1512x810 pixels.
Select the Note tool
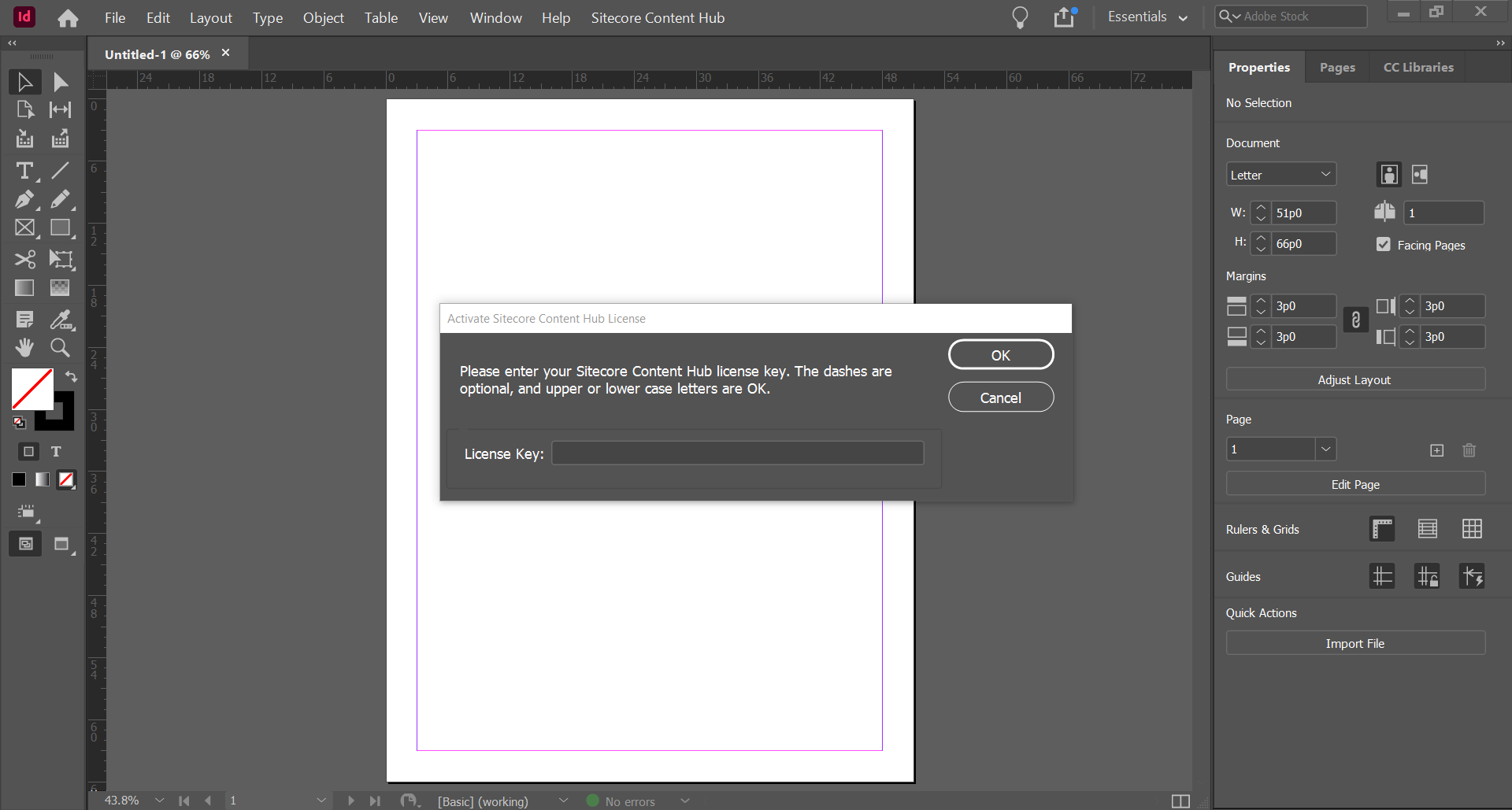coord(24,319)
